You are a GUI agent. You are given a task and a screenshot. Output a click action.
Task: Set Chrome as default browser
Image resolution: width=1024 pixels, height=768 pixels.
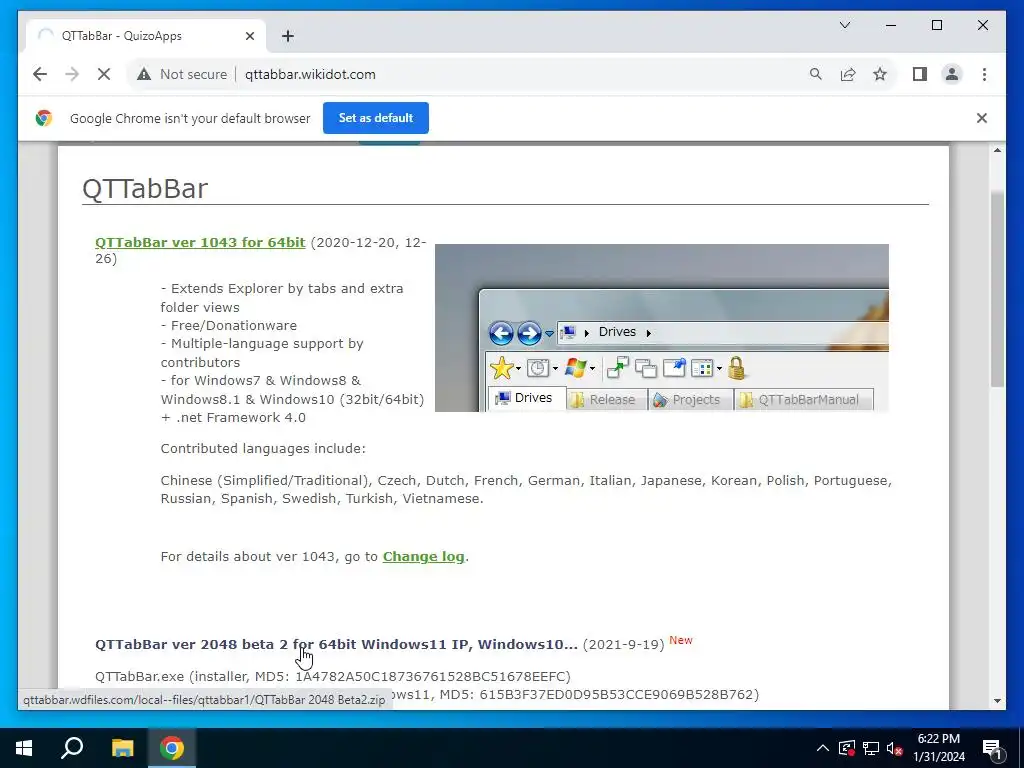[x=376, y=118]
